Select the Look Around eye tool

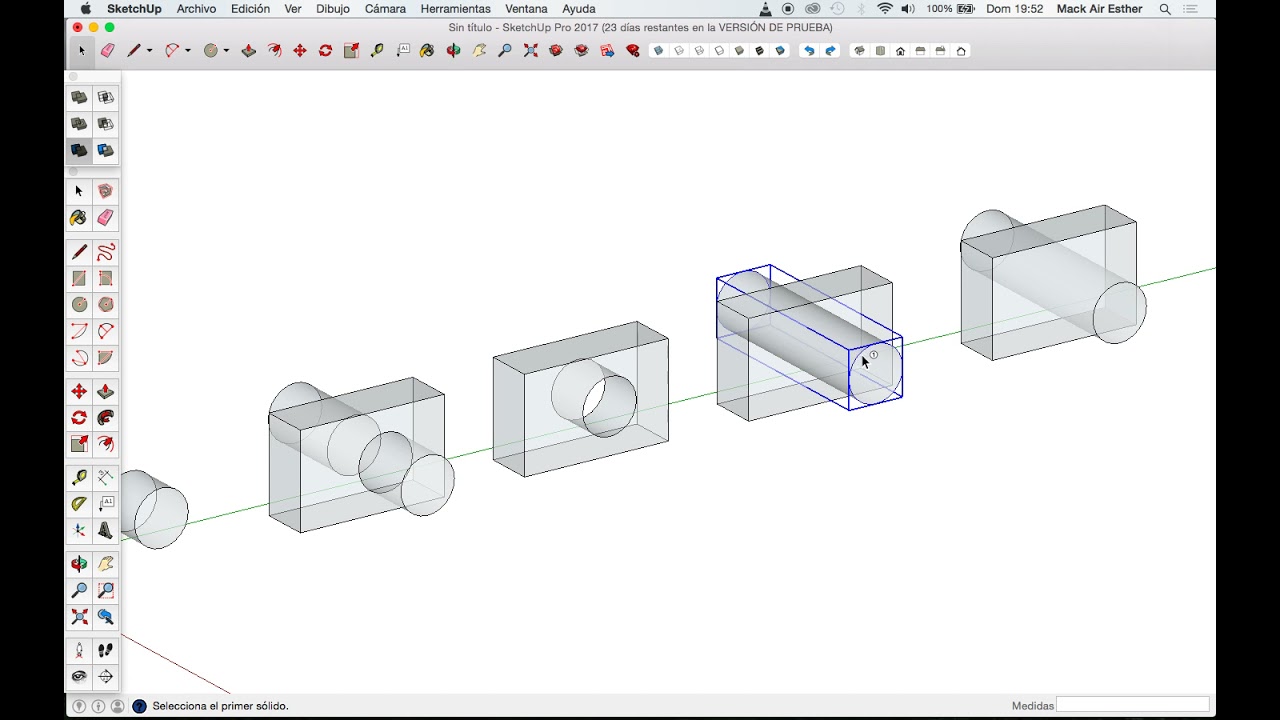79,677
